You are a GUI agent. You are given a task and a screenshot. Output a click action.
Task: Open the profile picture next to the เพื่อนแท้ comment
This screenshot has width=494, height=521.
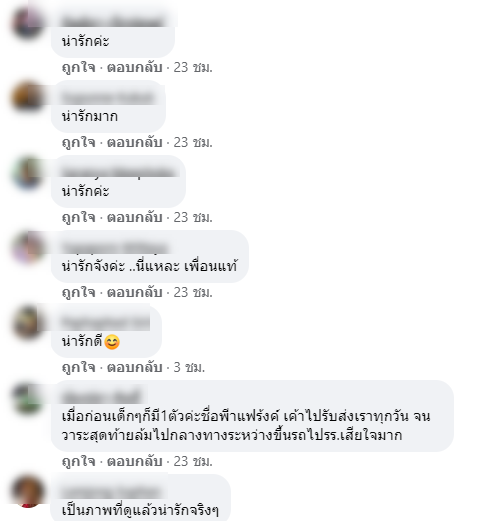(x=28, y=247)
